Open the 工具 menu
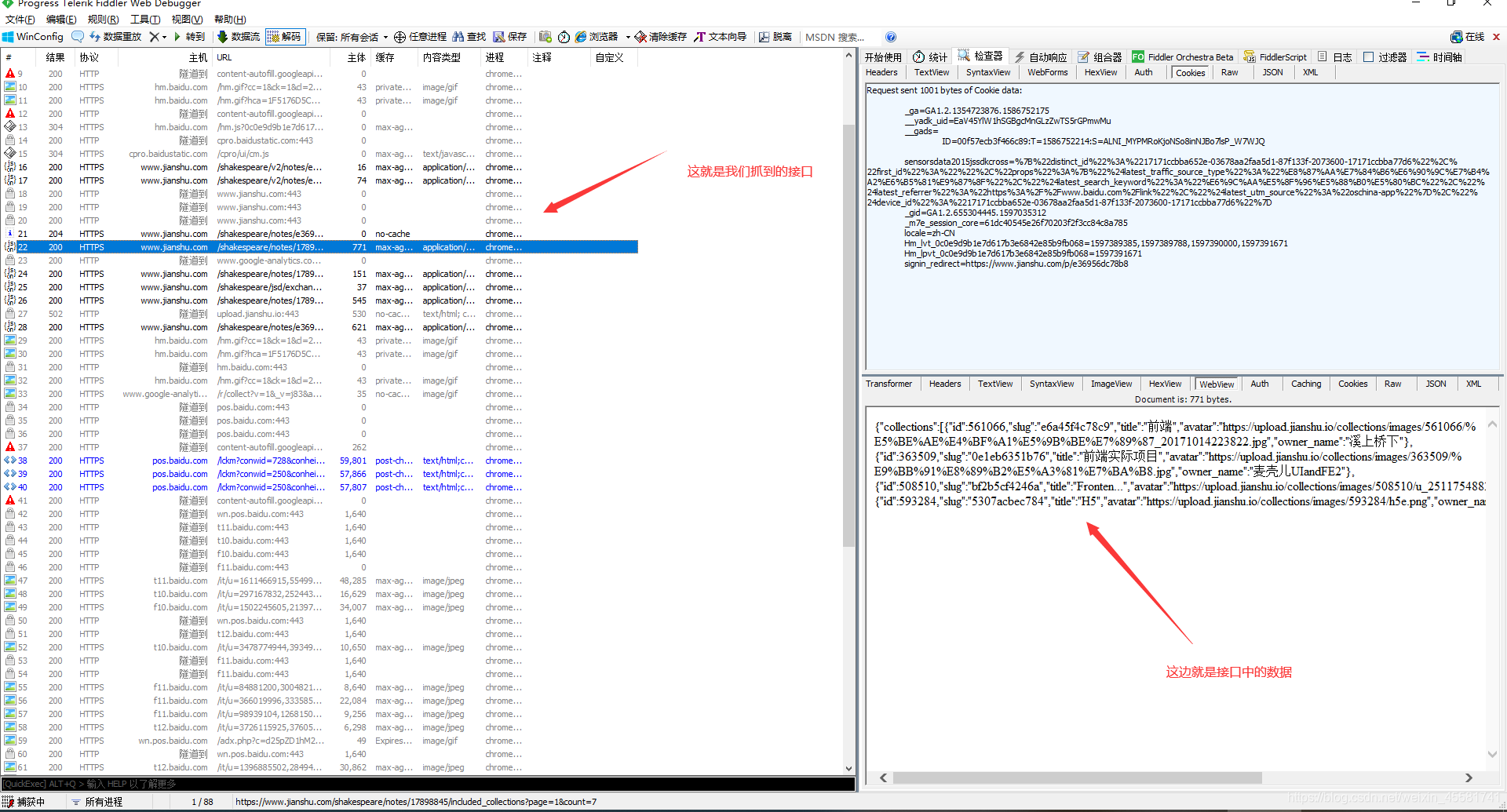Image resolution: width=1507 pixels, height=812 pixels. 145,20
